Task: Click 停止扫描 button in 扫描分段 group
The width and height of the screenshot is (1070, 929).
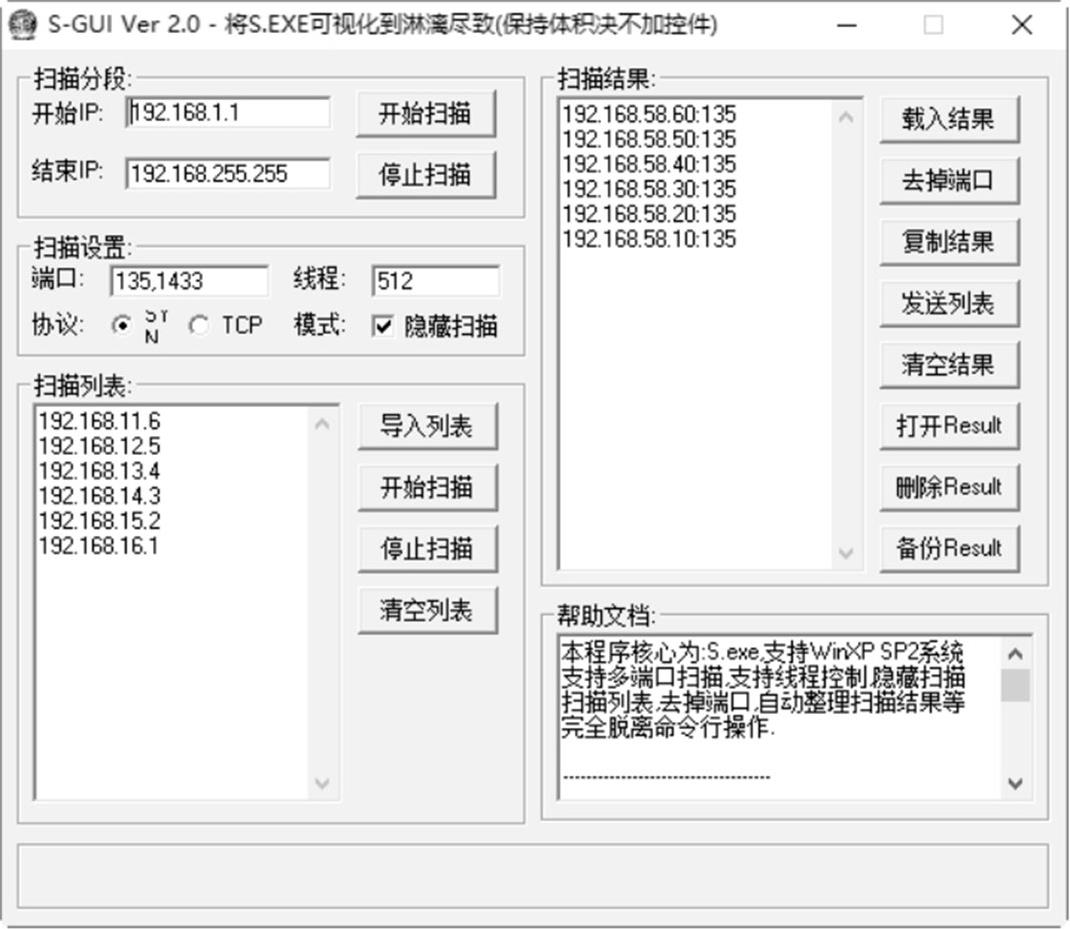Action: [x=426, y=175]
